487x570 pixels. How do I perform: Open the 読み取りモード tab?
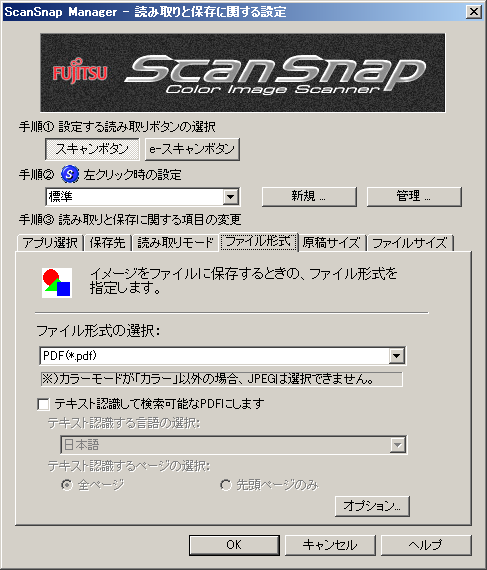pyautogui.click(x=175, y=242)
